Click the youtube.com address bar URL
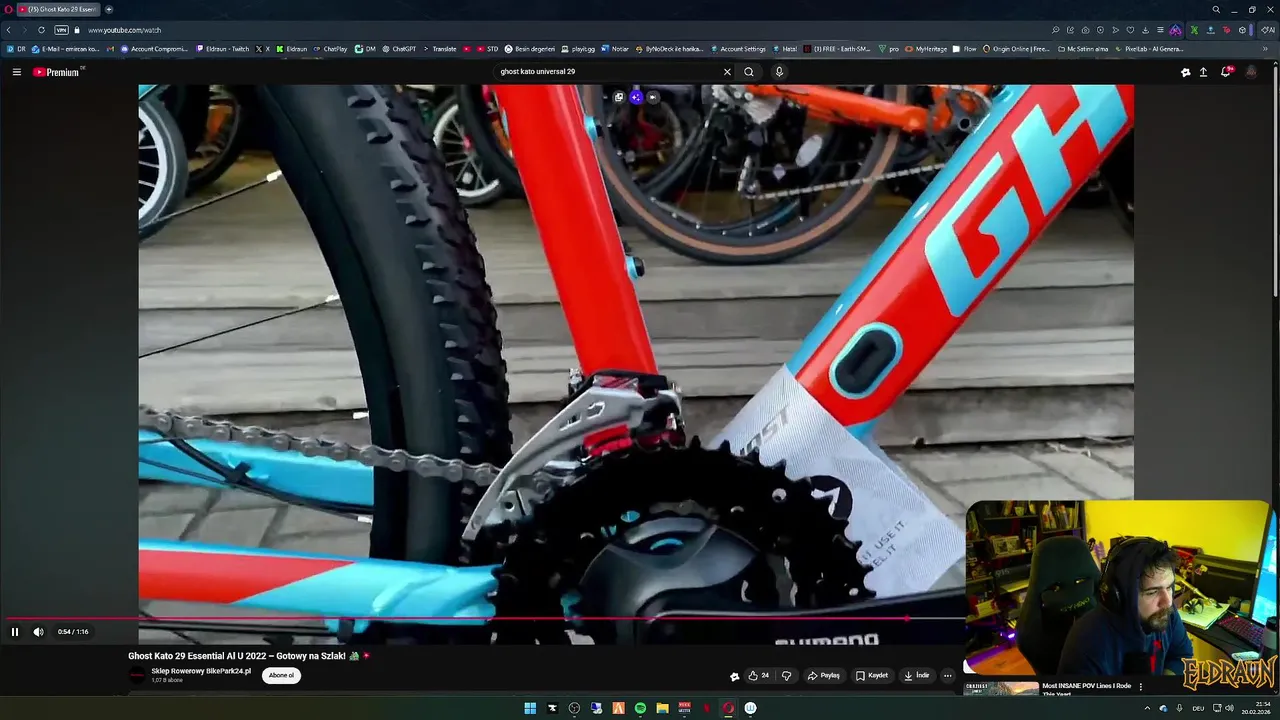The width and height of the screenshot is (1280, 720). (124, 30)
